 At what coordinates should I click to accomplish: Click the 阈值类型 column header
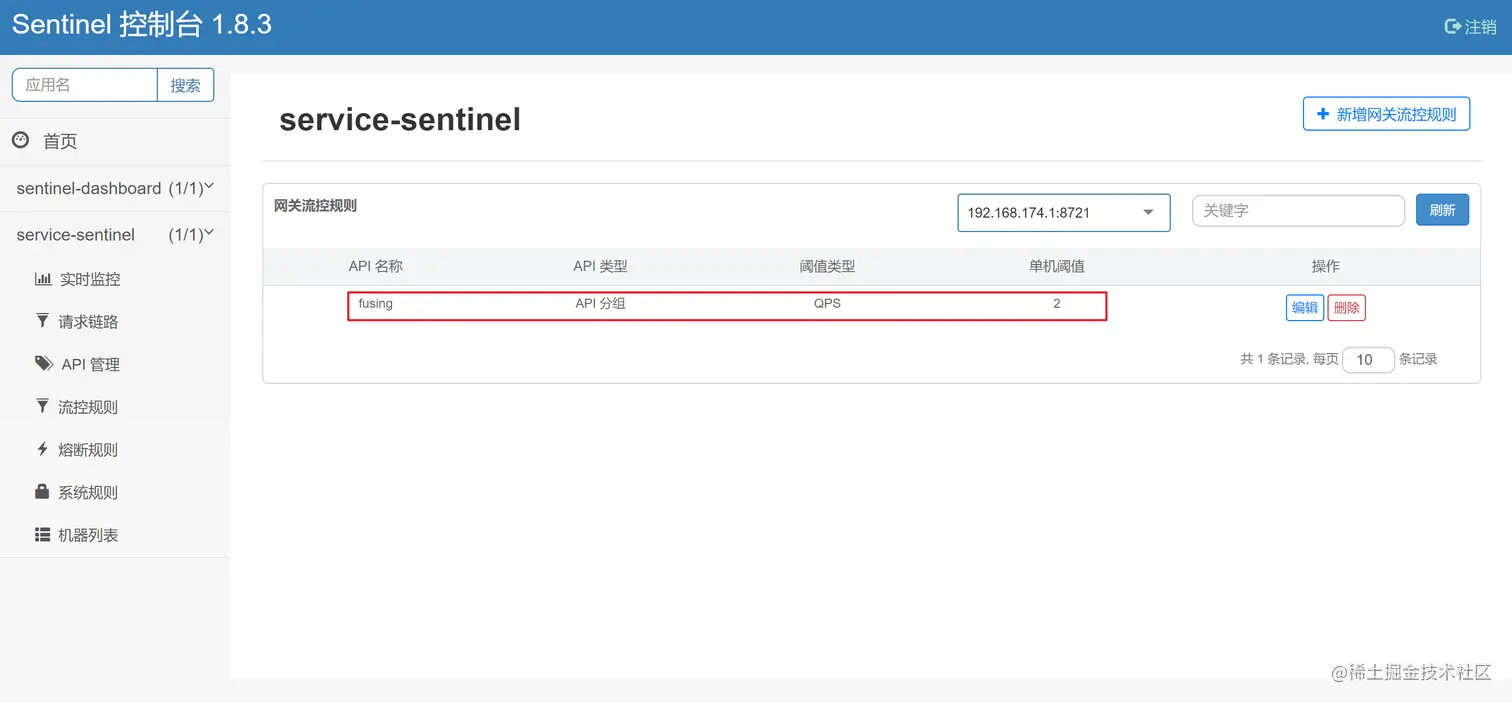[827, 266]
